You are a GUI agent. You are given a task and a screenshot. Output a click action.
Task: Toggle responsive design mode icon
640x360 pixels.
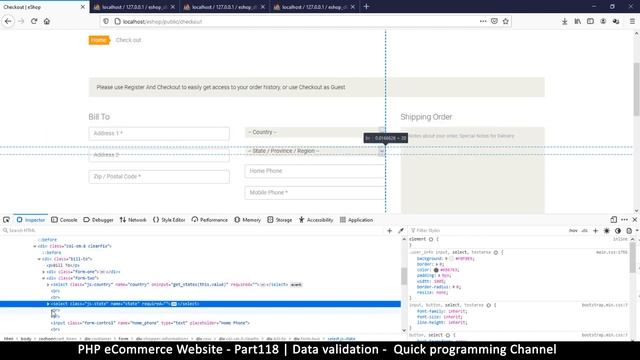pyautogui.click(x=613, y=220)
